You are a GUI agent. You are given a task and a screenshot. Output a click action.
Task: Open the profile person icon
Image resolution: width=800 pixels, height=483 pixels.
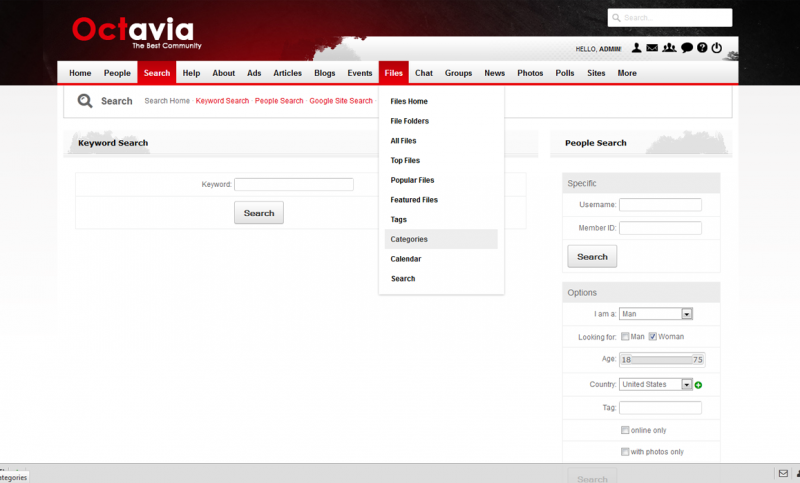(636, 48)
